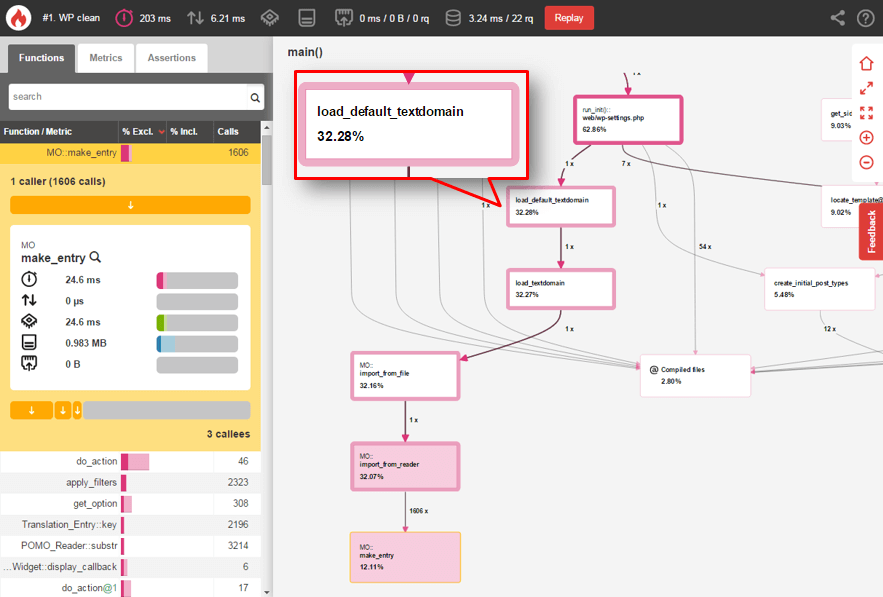Switch to the Functions tab
This screenshot has height=597, width=883.
point(41,58)
